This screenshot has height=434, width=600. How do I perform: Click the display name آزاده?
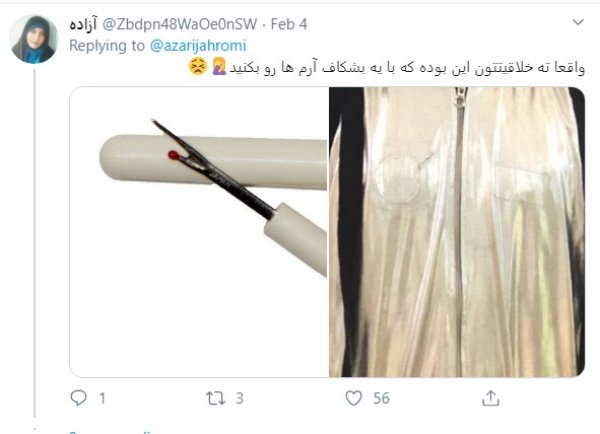click(x=83, y=24)
